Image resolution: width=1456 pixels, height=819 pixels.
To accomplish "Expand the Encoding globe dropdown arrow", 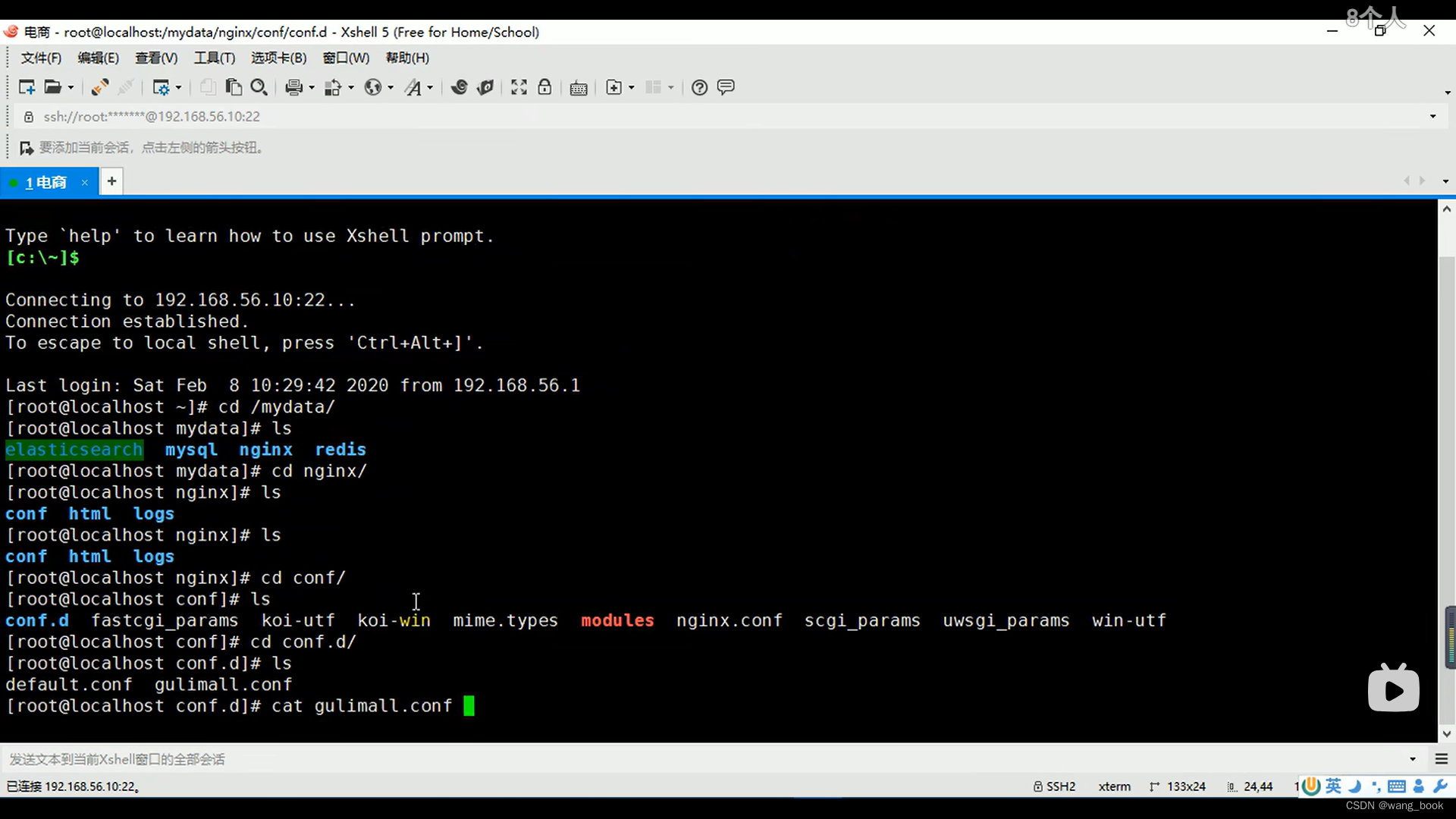I will tap(391, 88).
